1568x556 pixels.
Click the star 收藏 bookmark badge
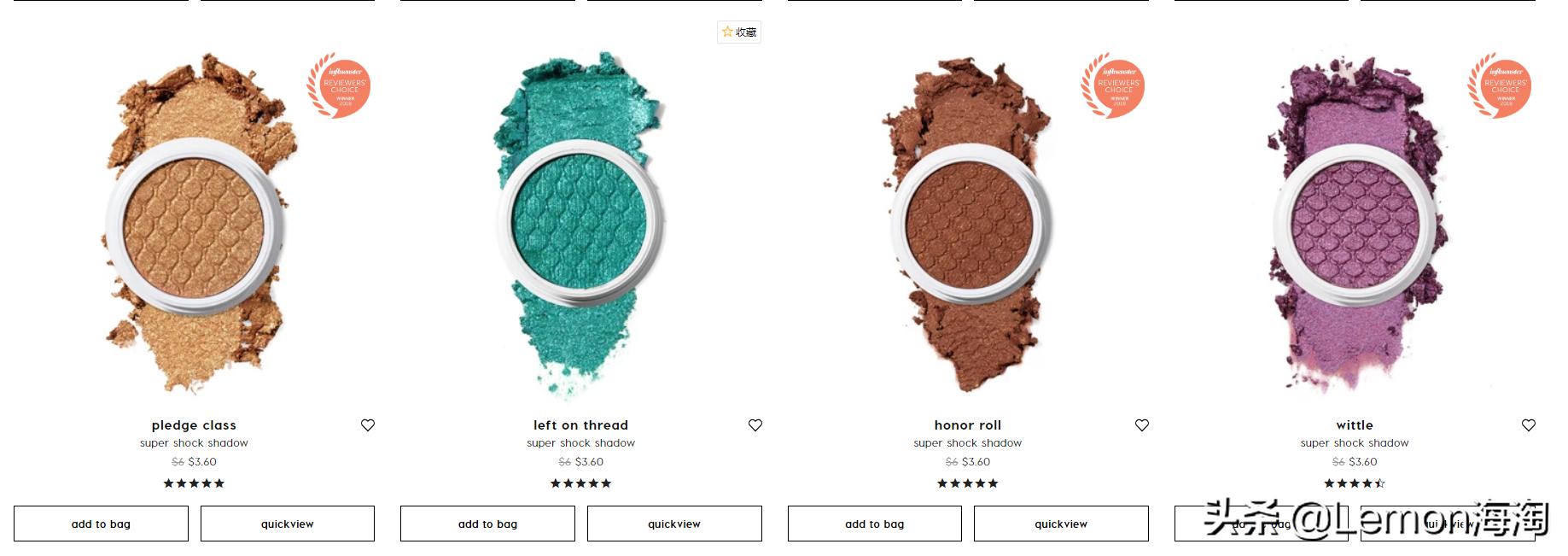739,32
